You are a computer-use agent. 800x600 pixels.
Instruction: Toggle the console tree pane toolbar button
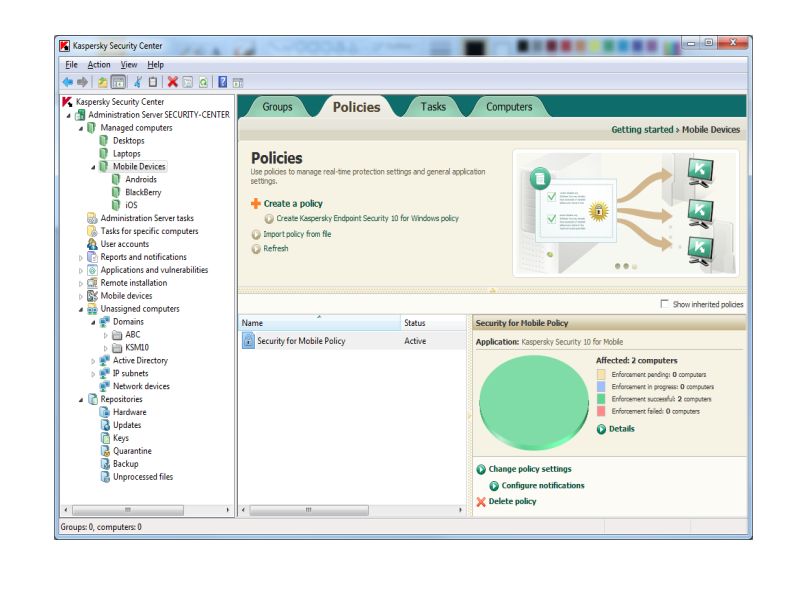point(118,82)
